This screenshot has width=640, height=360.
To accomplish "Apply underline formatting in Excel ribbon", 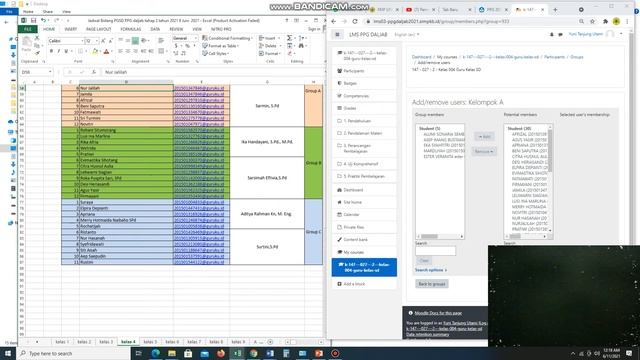I will click(66, 51).
